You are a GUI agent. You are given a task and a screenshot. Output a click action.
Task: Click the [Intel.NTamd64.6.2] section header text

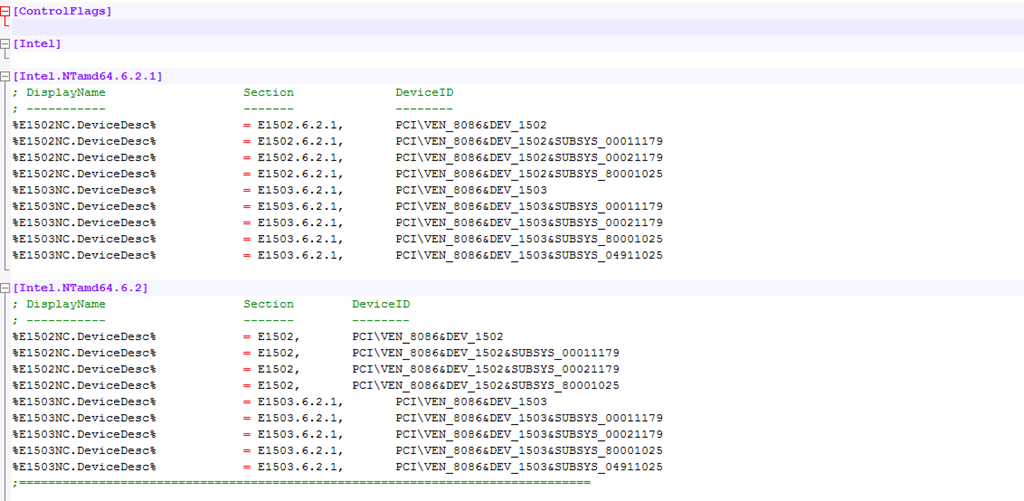pos(80,288)
